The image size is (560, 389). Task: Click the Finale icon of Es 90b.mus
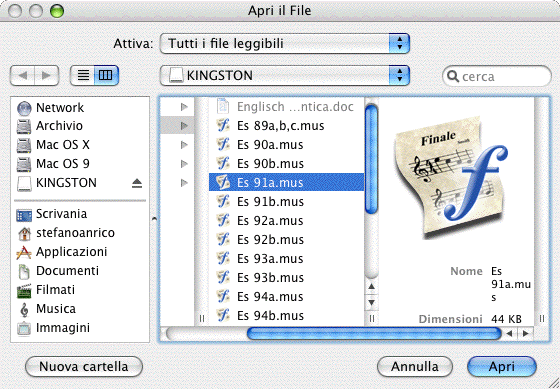click(223, 163)
